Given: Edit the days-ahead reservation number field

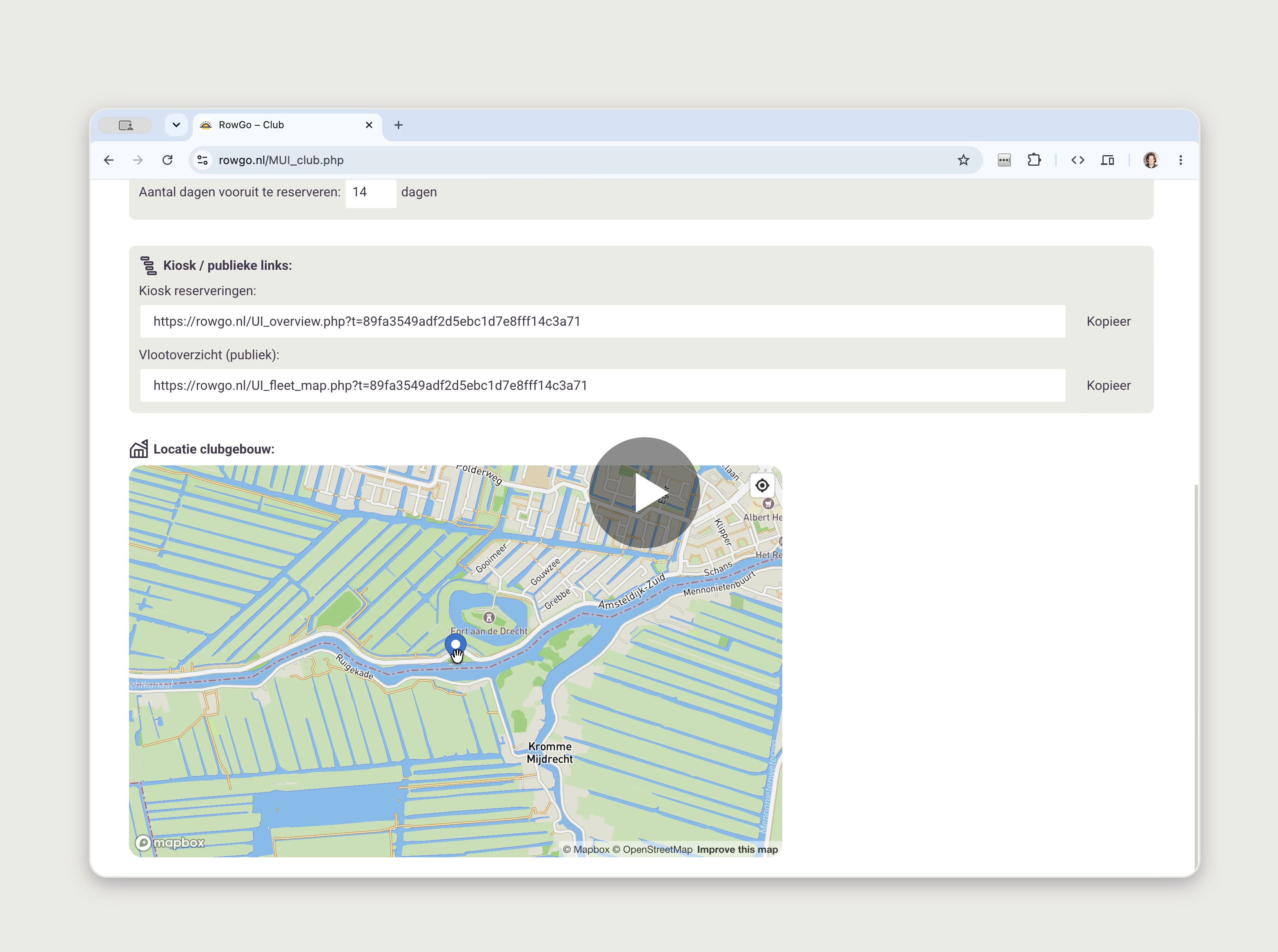Looking at the screenshot, I should click(371, 192).
